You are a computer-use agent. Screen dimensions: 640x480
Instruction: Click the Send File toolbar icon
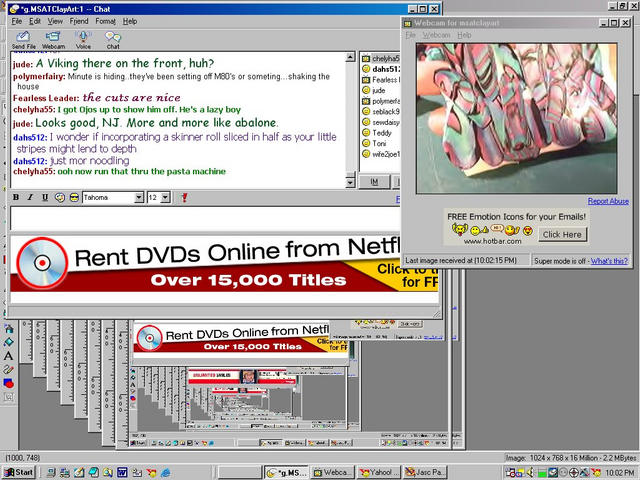pos(23,40)
